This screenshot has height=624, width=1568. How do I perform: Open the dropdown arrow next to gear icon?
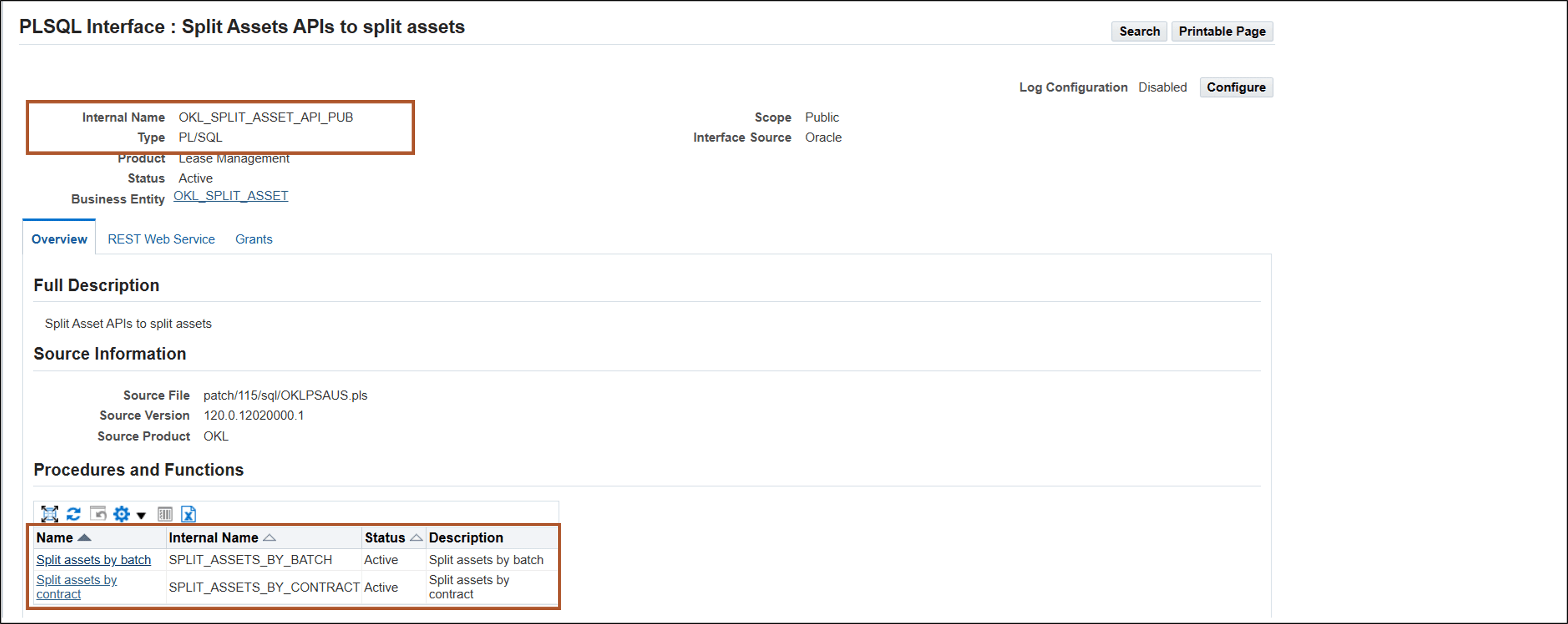coord(141,515)
